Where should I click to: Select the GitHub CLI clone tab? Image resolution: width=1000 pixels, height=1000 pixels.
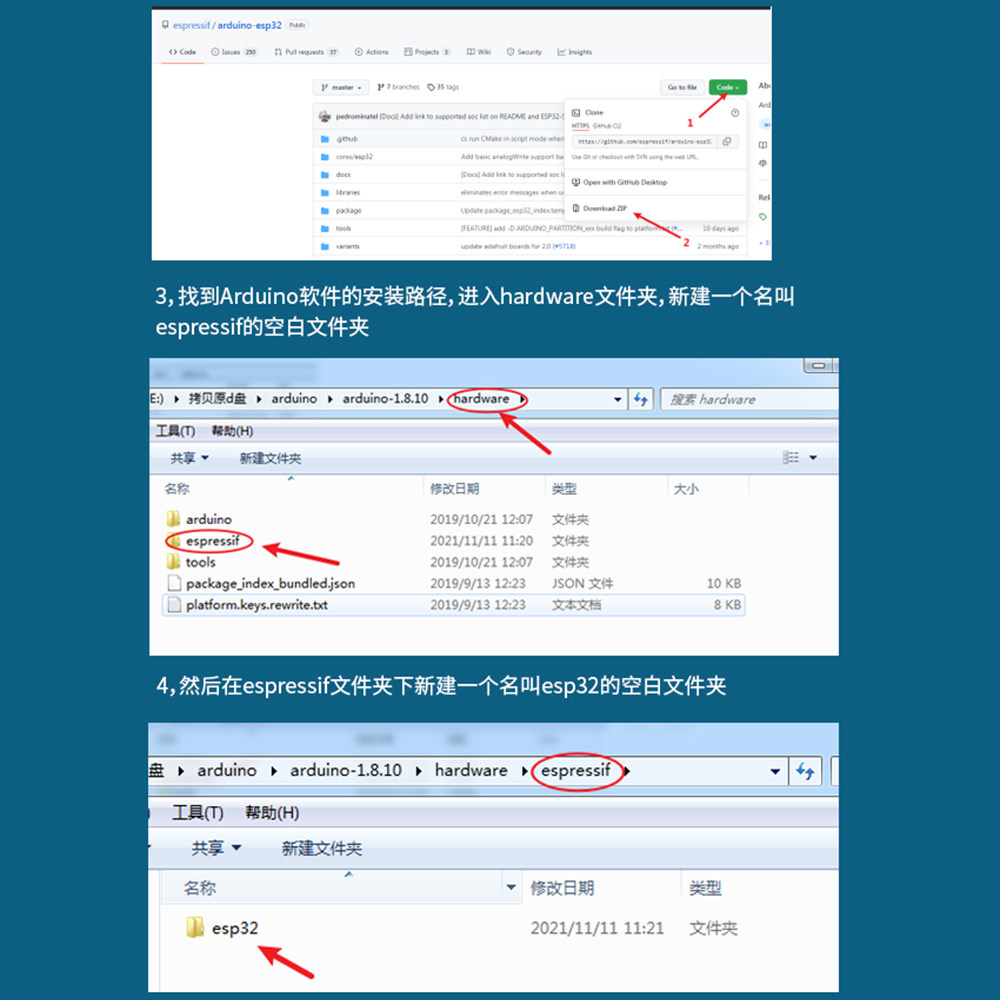pos(607,126)
